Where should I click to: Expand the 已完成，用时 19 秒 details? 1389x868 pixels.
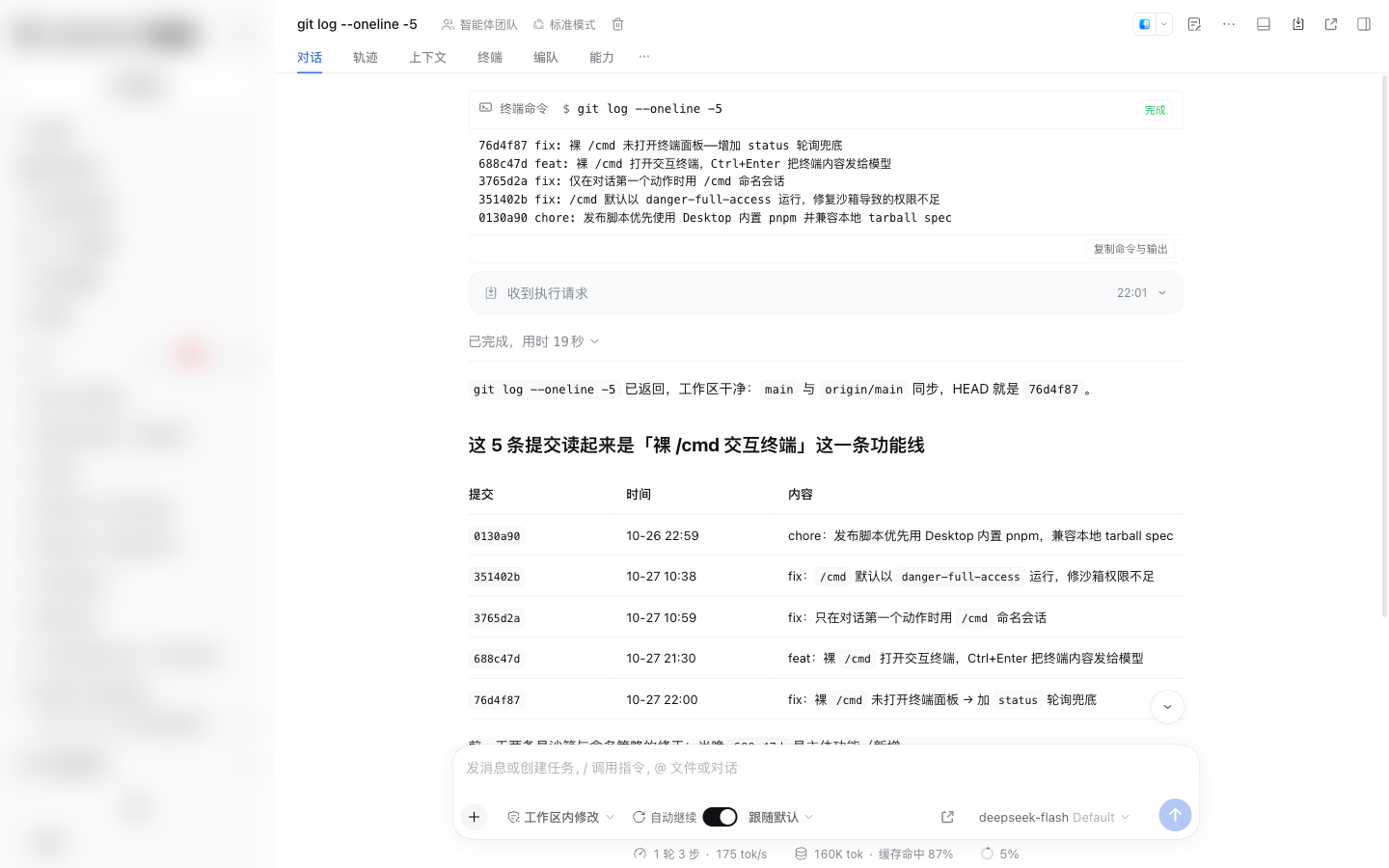pyautogui.click(x=533, y=341)
